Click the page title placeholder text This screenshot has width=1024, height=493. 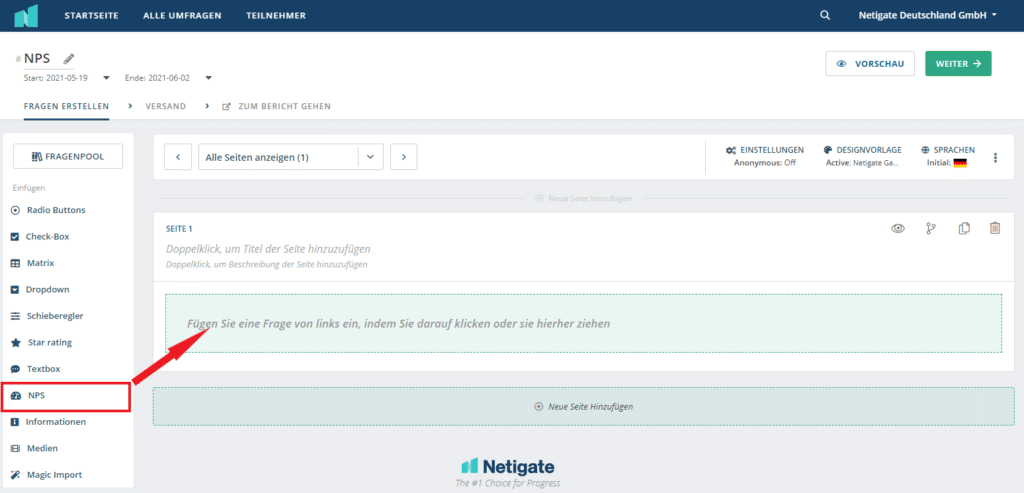[x=268, y=249]
